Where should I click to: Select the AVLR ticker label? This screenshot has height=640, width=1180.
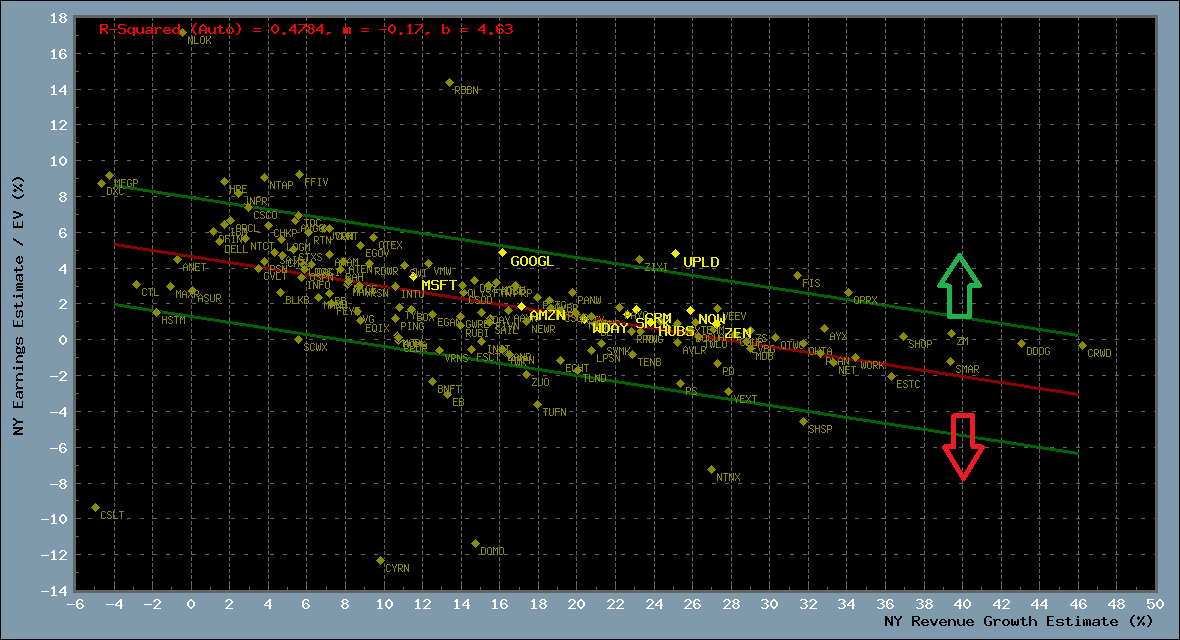pos(695,351)
